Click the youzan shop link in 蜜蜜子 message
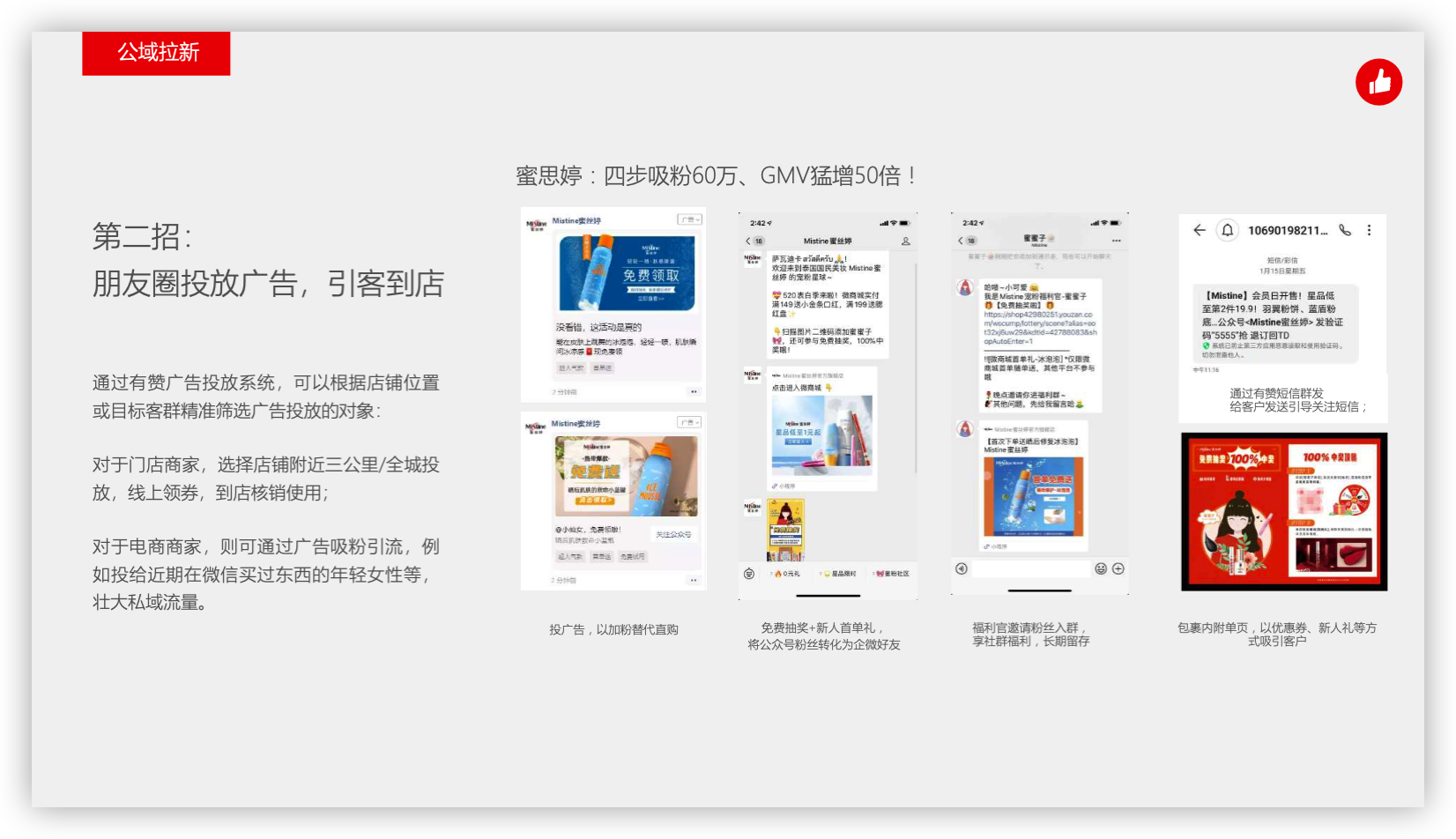The height and width of the screenshot is (839, 1456). 1040,328
